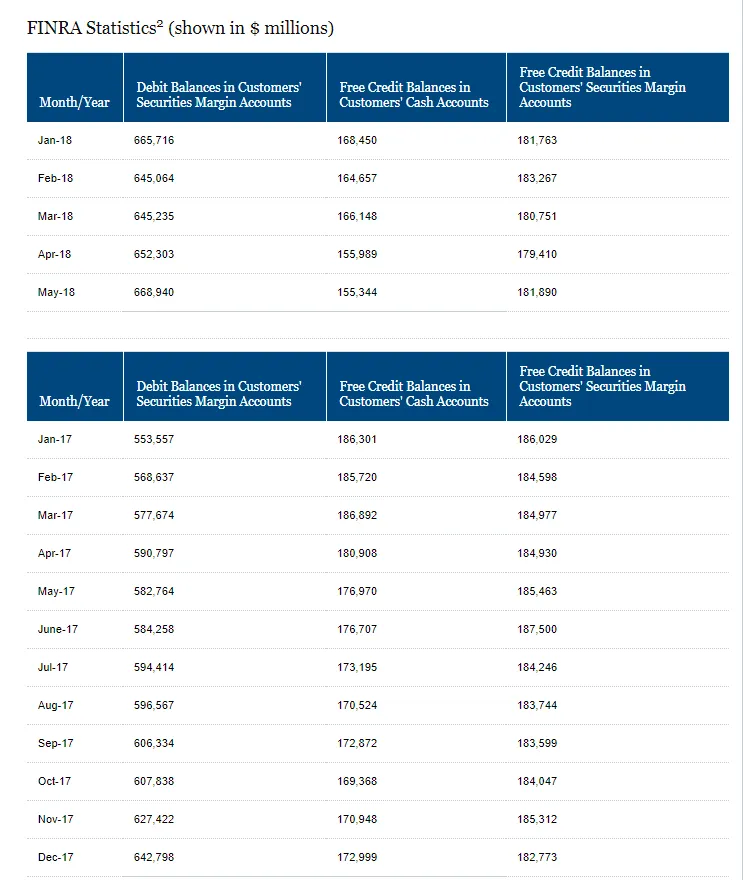Click Month/Year header above Jan-17 row
Image resolution: width=743 pixels, height=880 pixels.
74,401
